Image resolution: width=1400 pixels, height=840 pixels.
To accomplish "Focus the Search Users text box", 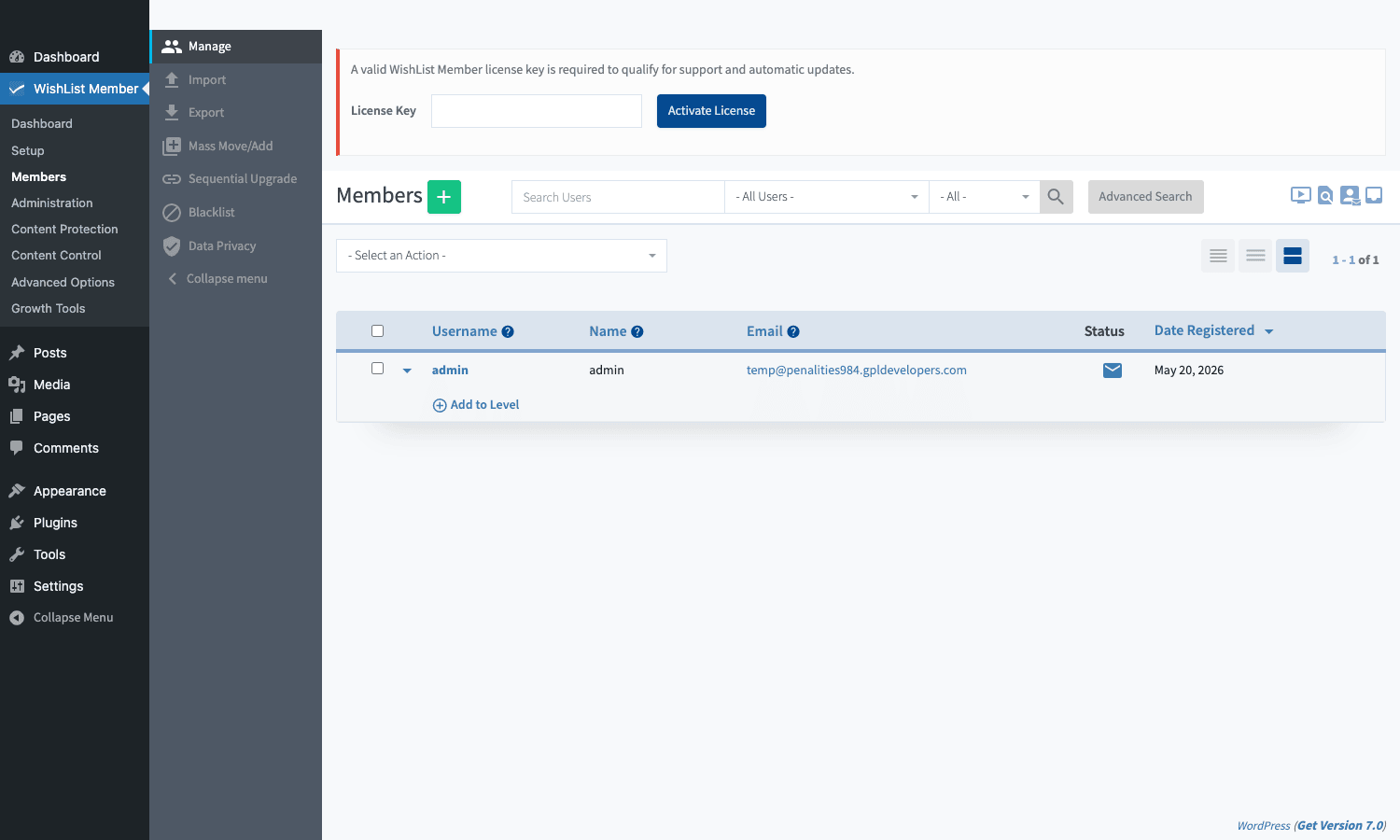I will click(x=618, y=197).
